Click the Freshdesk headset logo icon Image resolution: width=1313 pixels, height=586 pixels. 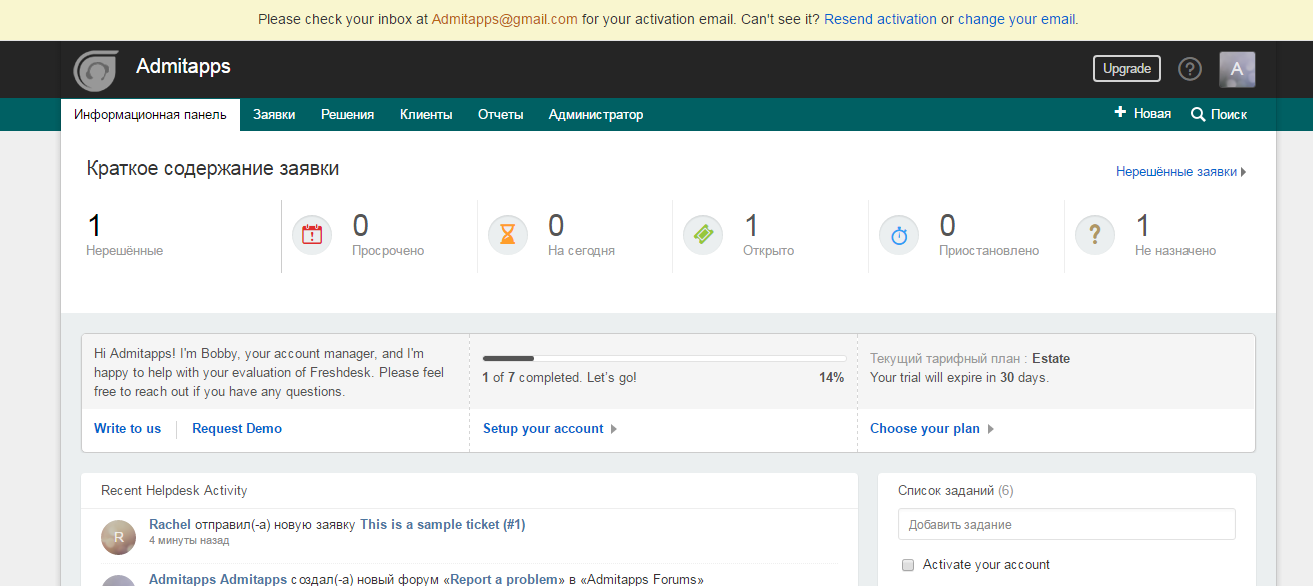point(96,70)
